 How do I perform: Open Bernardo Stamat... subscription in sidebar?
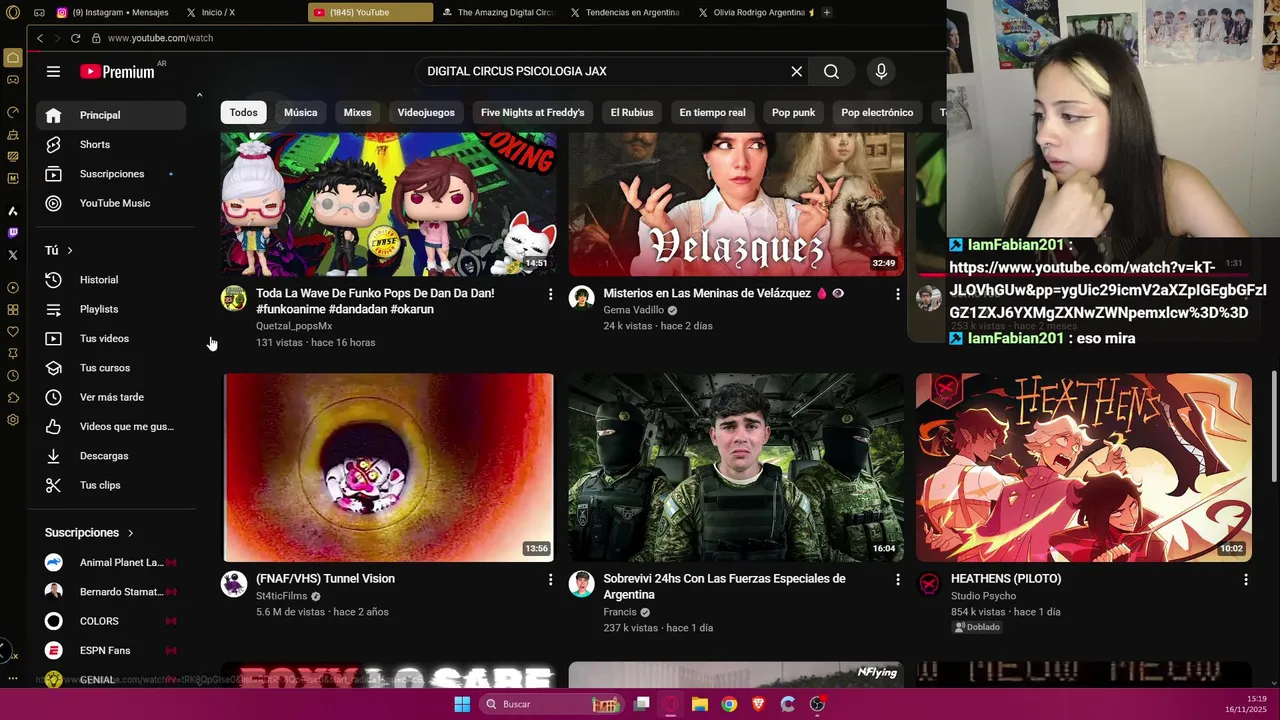point(111,592)
